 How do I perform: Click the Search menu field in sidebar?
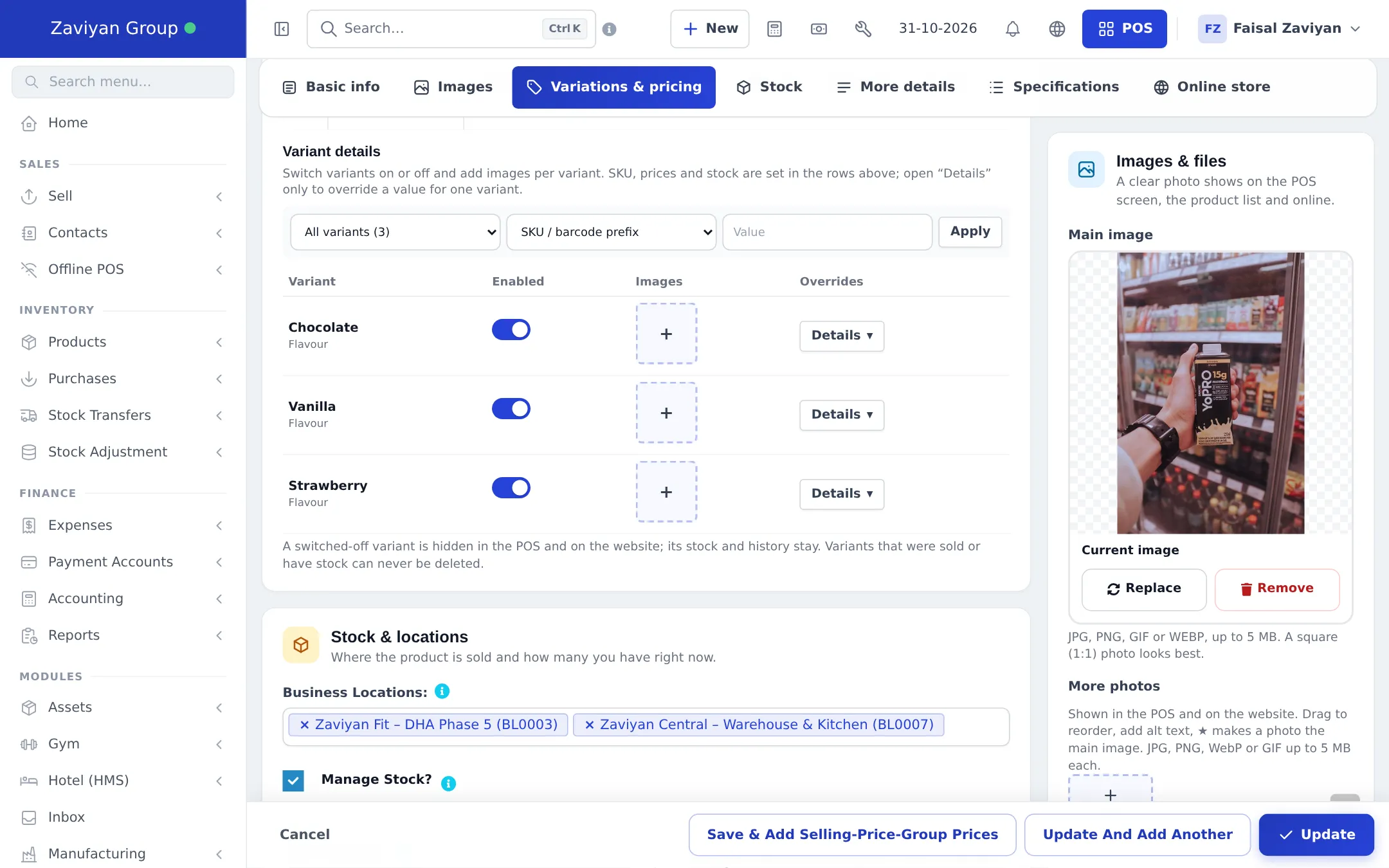click(x=123, y=82)
